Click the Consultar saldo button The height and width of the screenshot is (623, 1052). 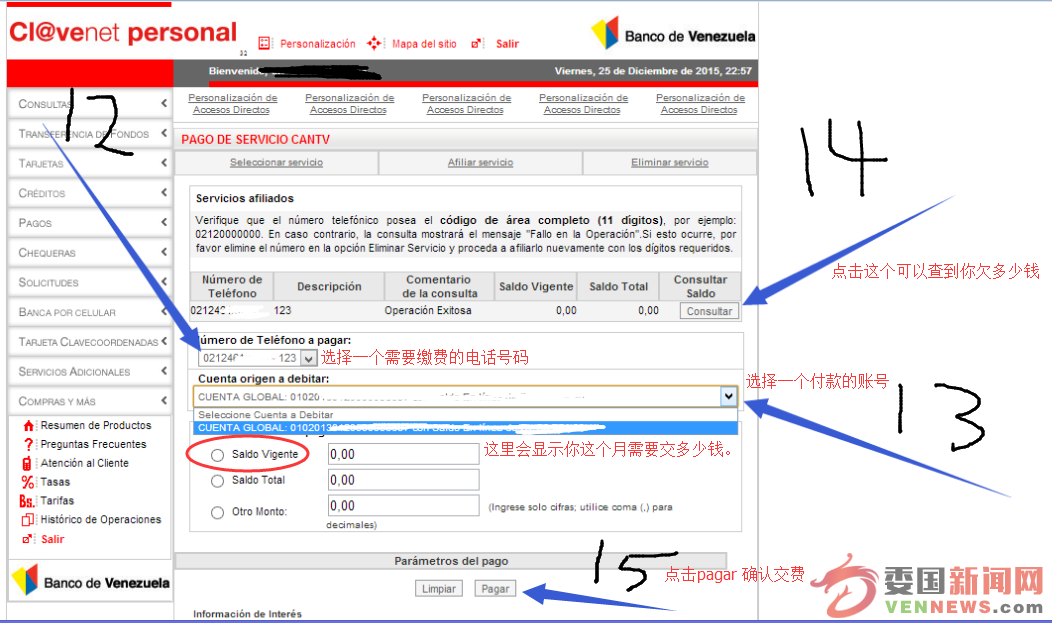709,311
